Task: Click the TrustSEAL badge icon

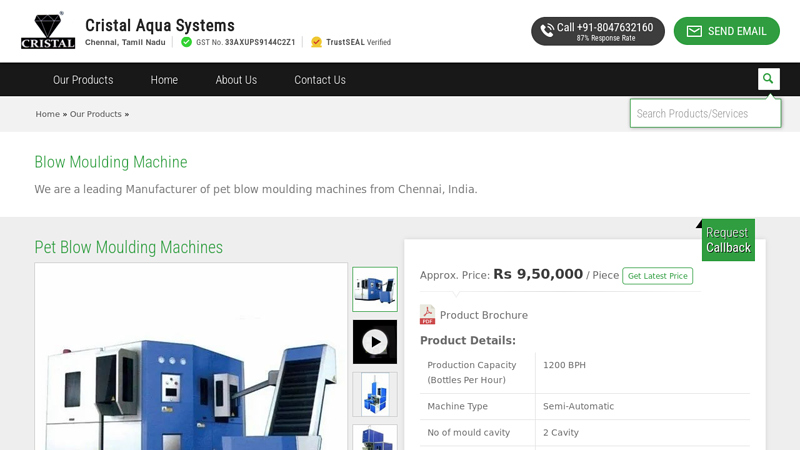Action: point(316,42)
